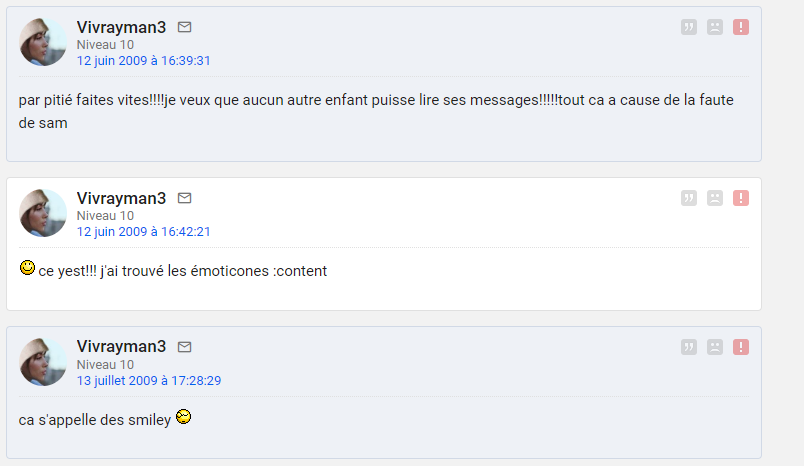Report the 13 juillet 2009 post
Viewport: 804px width, 466px height.
741,347
